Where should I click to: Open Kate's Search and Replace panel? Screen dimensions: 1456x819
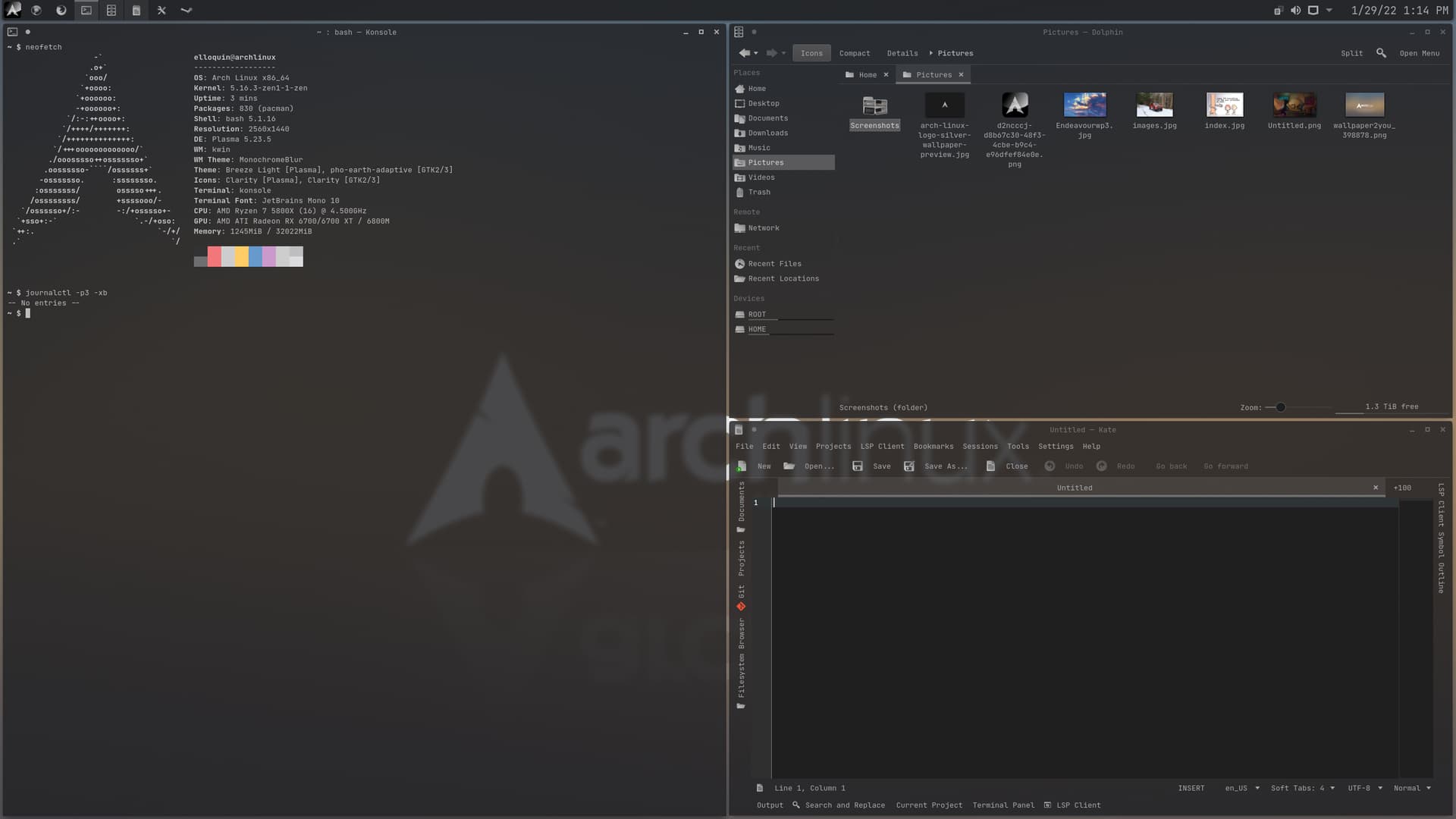[843, 805]
